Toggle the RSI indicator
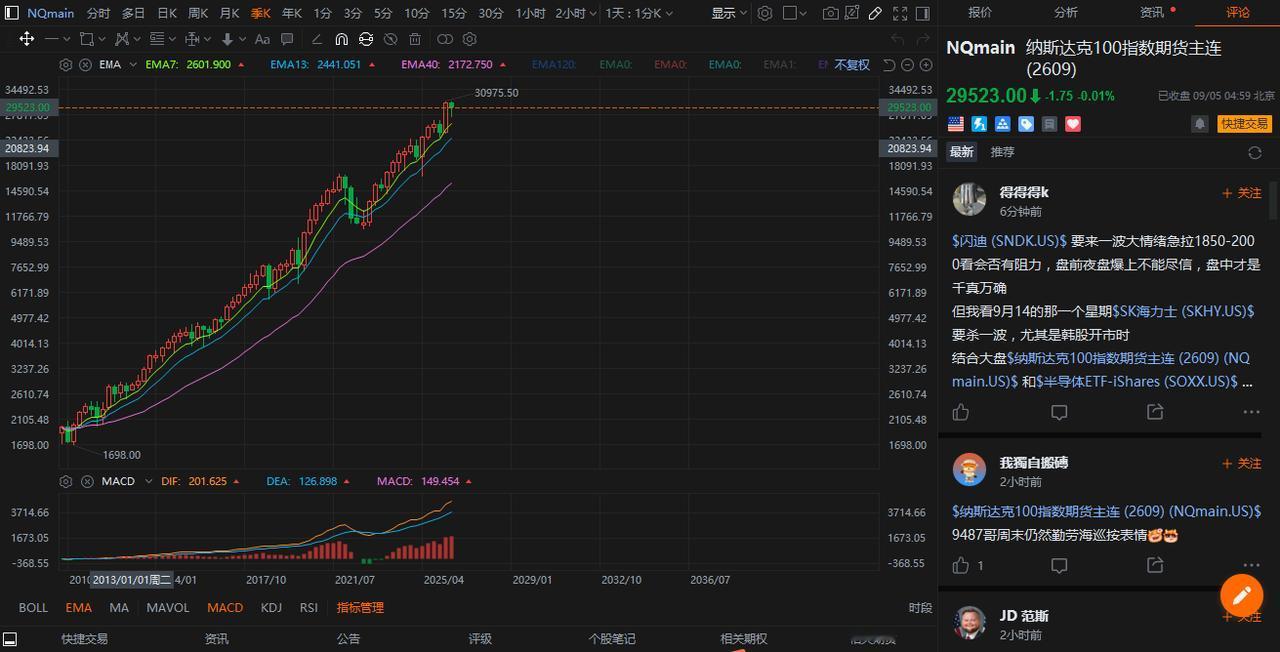 309,607
